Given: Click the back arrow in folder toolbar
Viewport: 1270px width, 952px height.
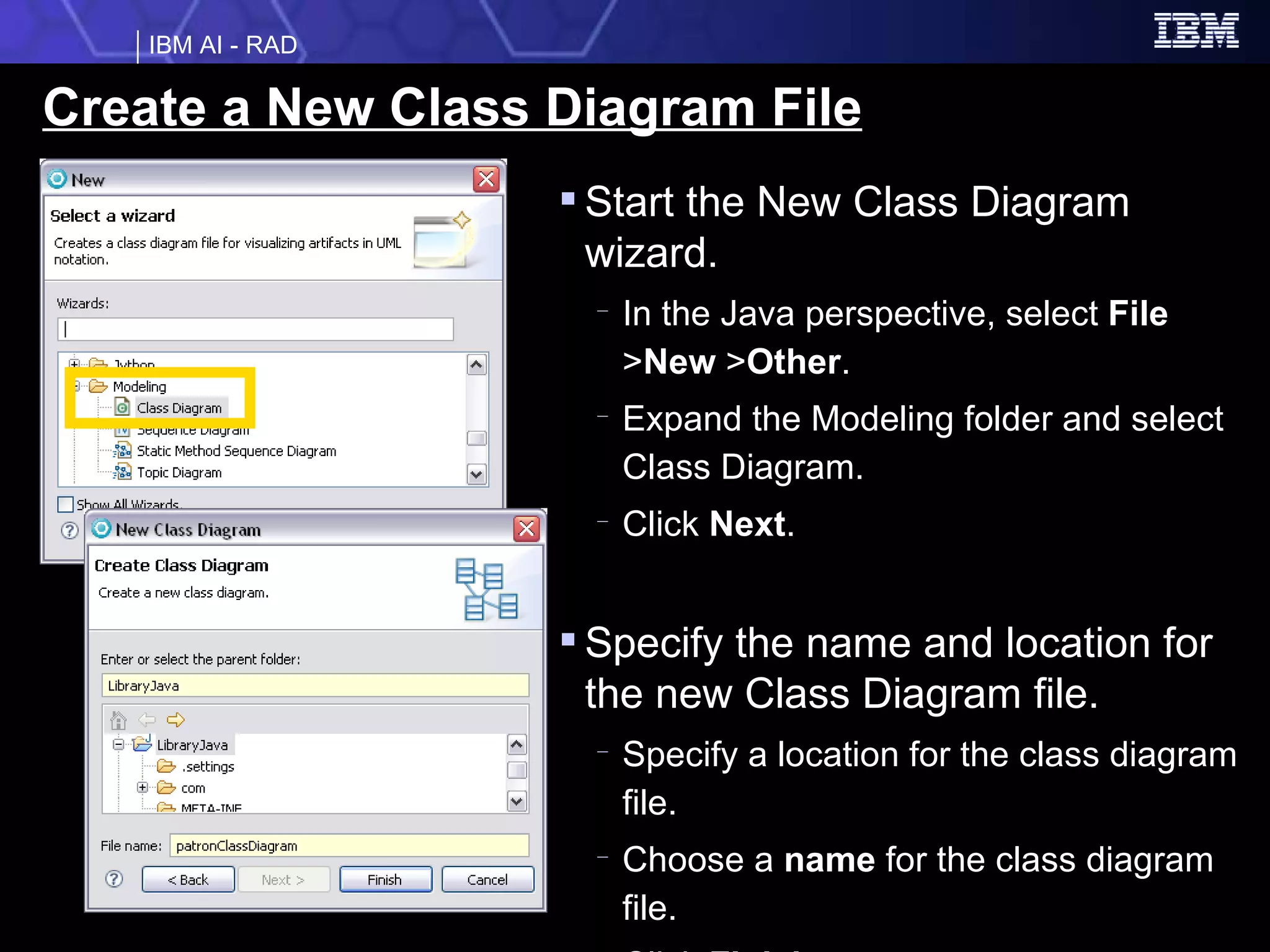Looking at the screenshot, I should pyautogui.click(x=147, y=720).
